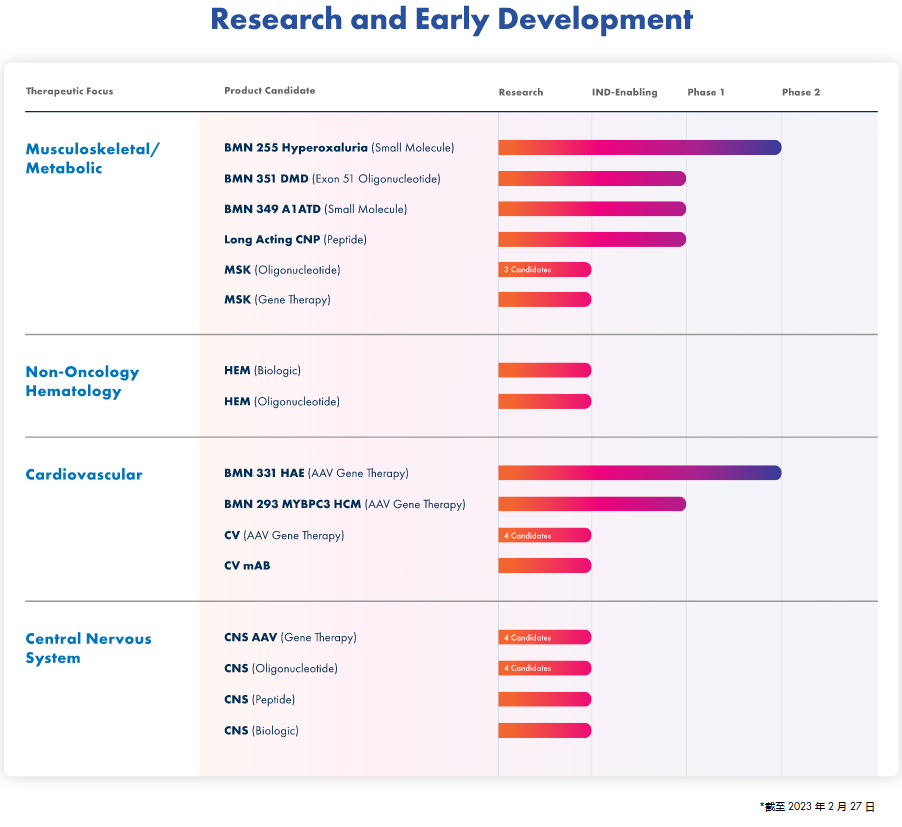Open the Non-Oncology Hematology category heading
Image resolution: width=902 pixels, height=827 pixels.
point(82,381)
